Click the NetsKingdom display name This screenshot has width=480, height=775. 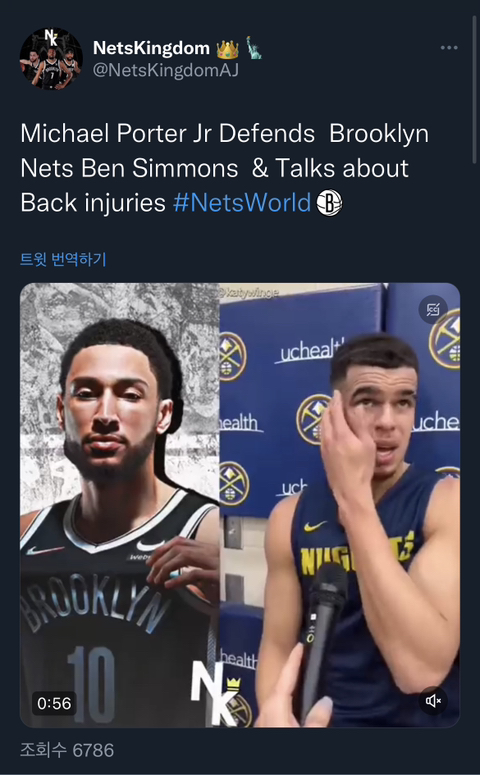click(151, 48)
